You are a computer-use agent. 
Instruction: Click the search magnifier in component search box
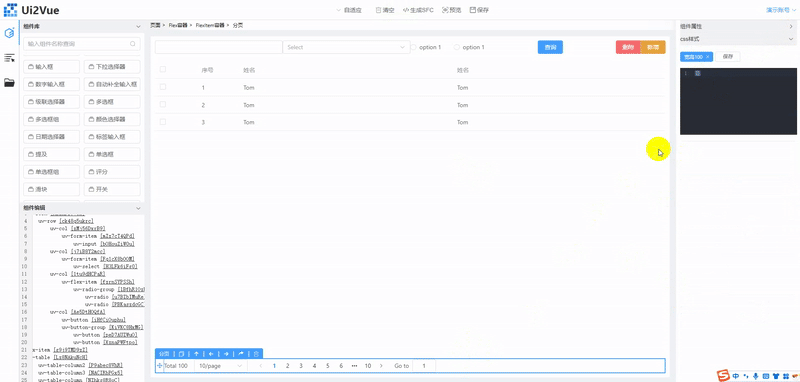pos(133,44)
